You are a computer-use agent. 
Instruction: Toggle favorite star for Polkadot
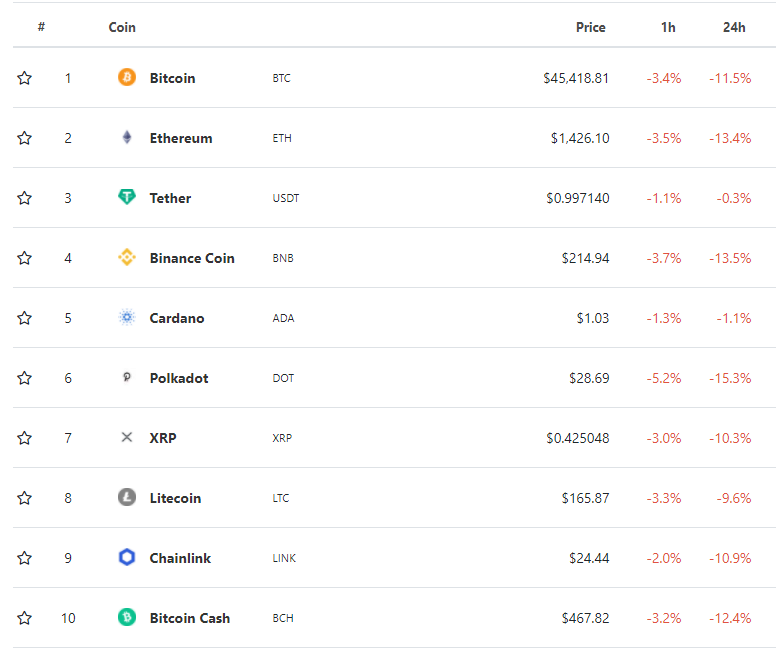pyautogui.click(x=24, y=378)
